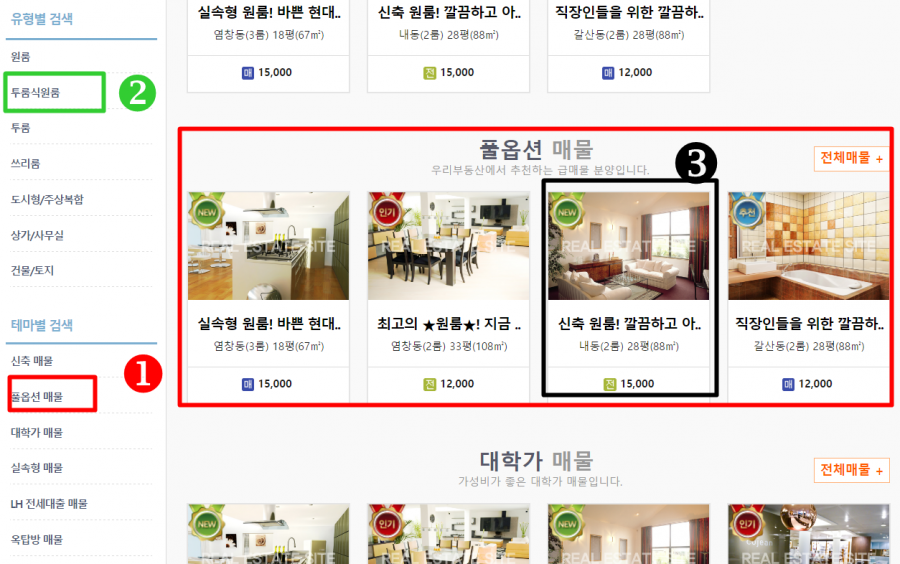Click 추천 badge on the bathroom listing
The width and height of the screenshot is (900, 564).
747,211
